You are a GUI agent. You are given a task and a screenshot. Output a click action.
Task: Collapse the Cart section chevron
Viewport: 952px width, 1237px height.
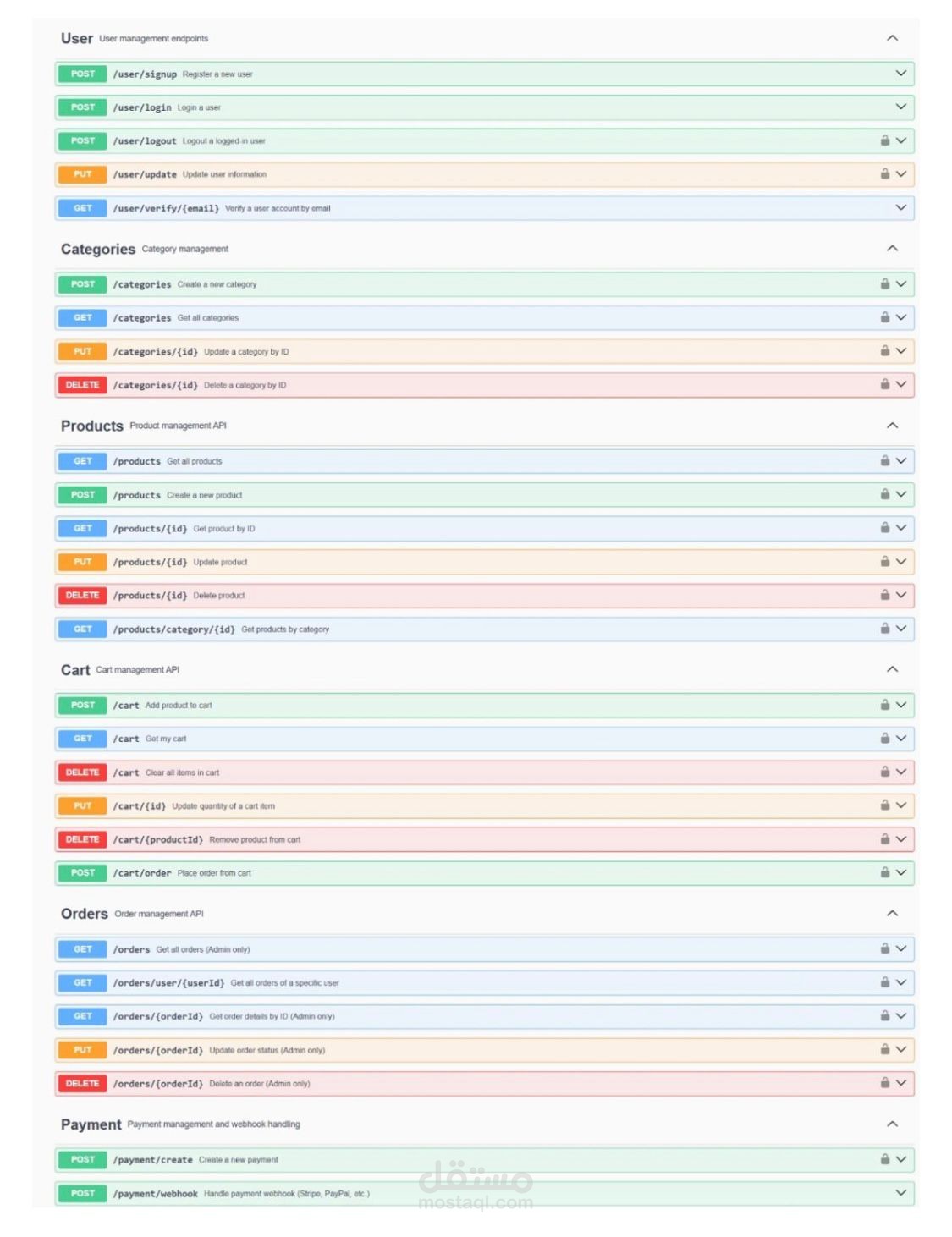pyautogui.click(x=892, y=668)
